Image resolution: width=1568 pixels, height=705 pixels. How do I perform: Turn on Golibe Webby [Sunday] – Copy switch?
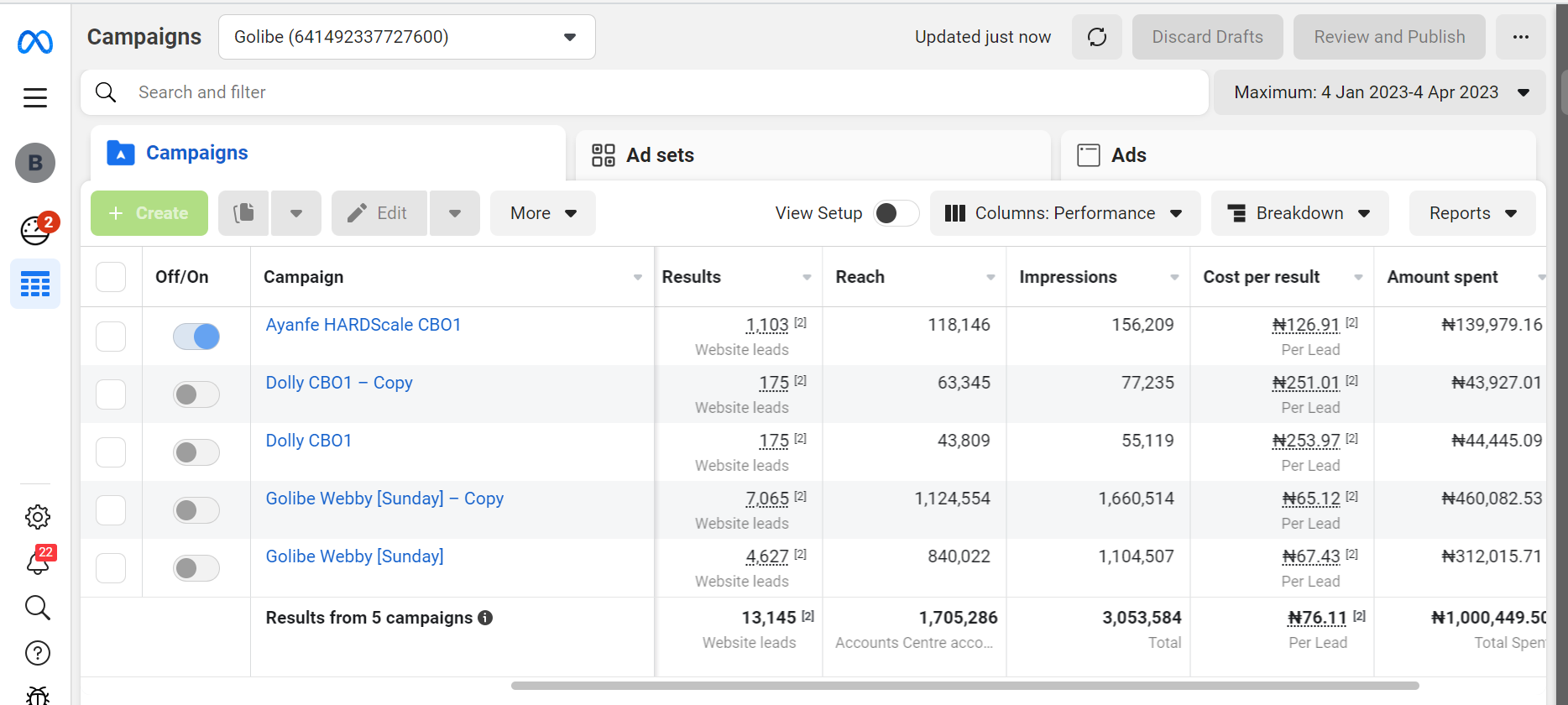196,510
